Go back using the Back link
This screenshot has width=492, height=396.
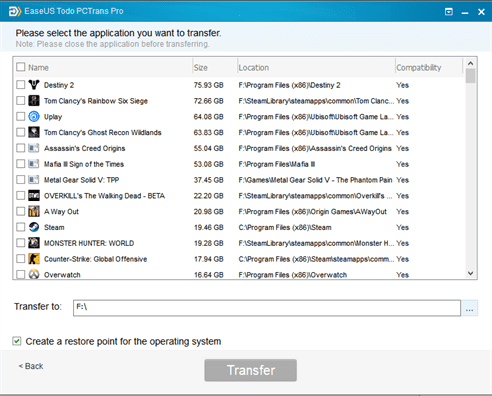tap(31, 366)
